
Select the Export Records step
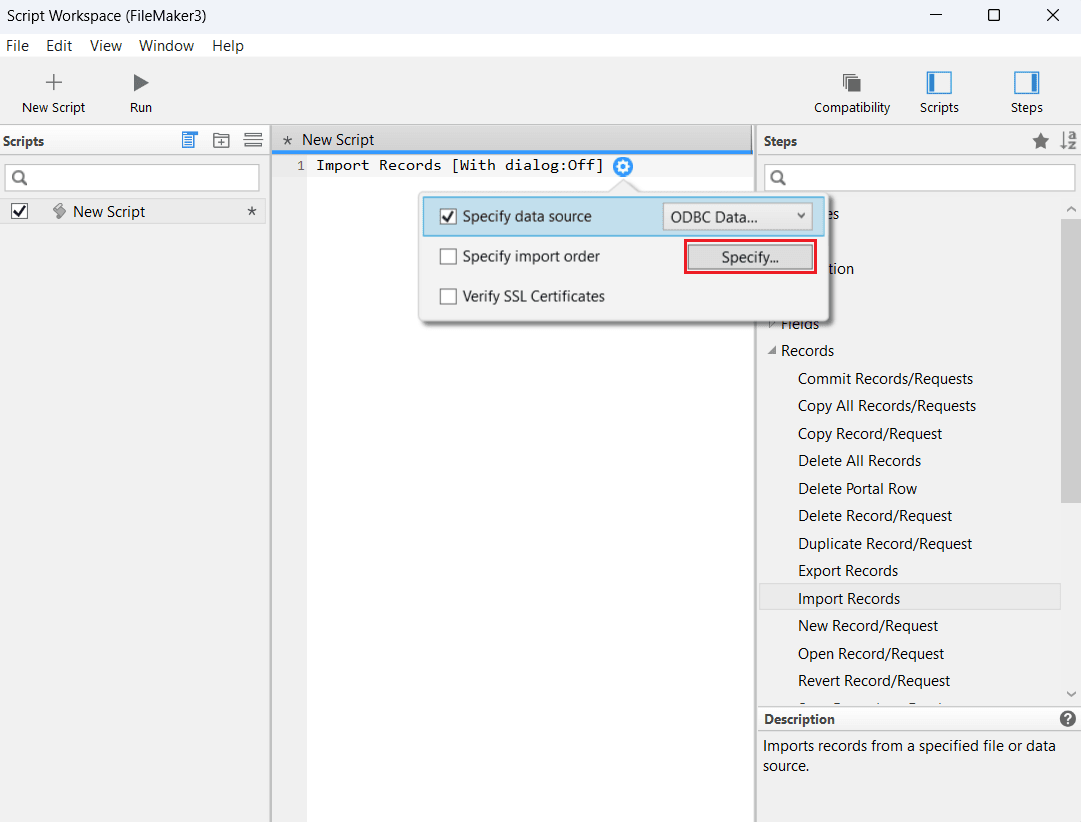click(x=848, y=571)
